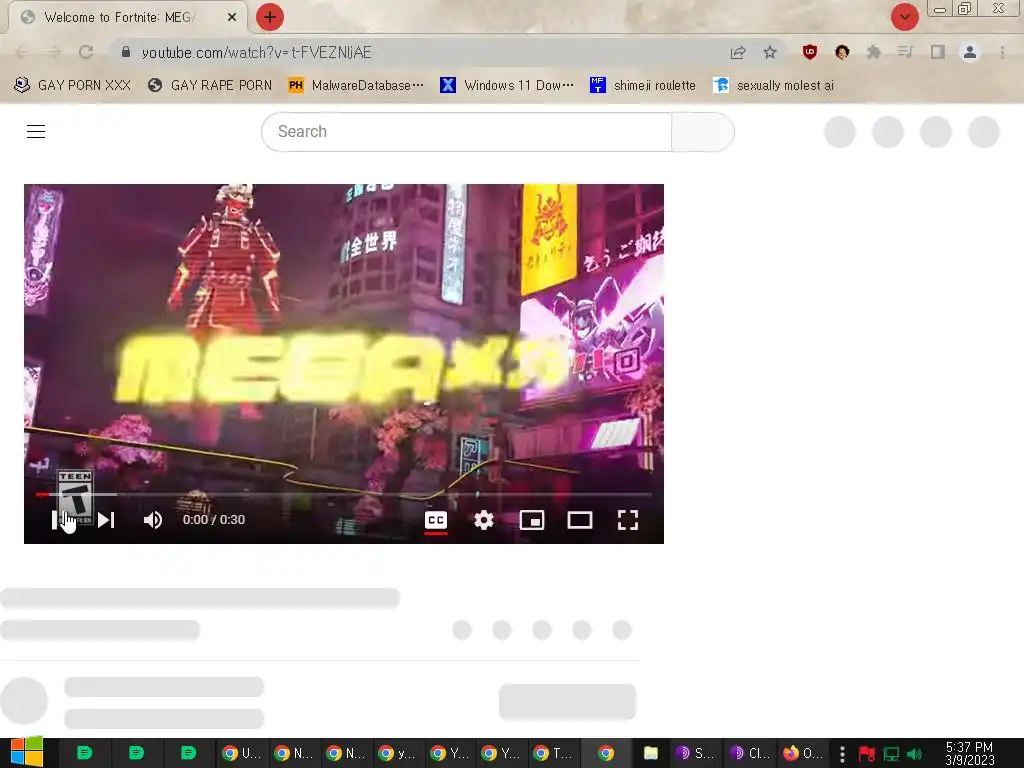
Task: Open the Extensions puzzle menu
Action: [x=874, y=52]
